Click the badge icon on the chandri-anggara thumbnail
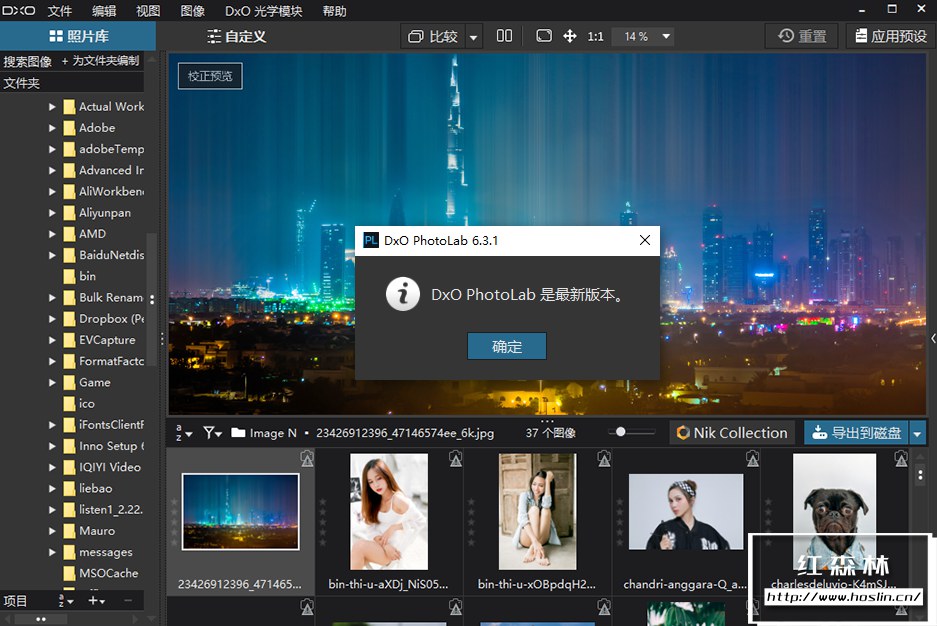 pos(752,459)
